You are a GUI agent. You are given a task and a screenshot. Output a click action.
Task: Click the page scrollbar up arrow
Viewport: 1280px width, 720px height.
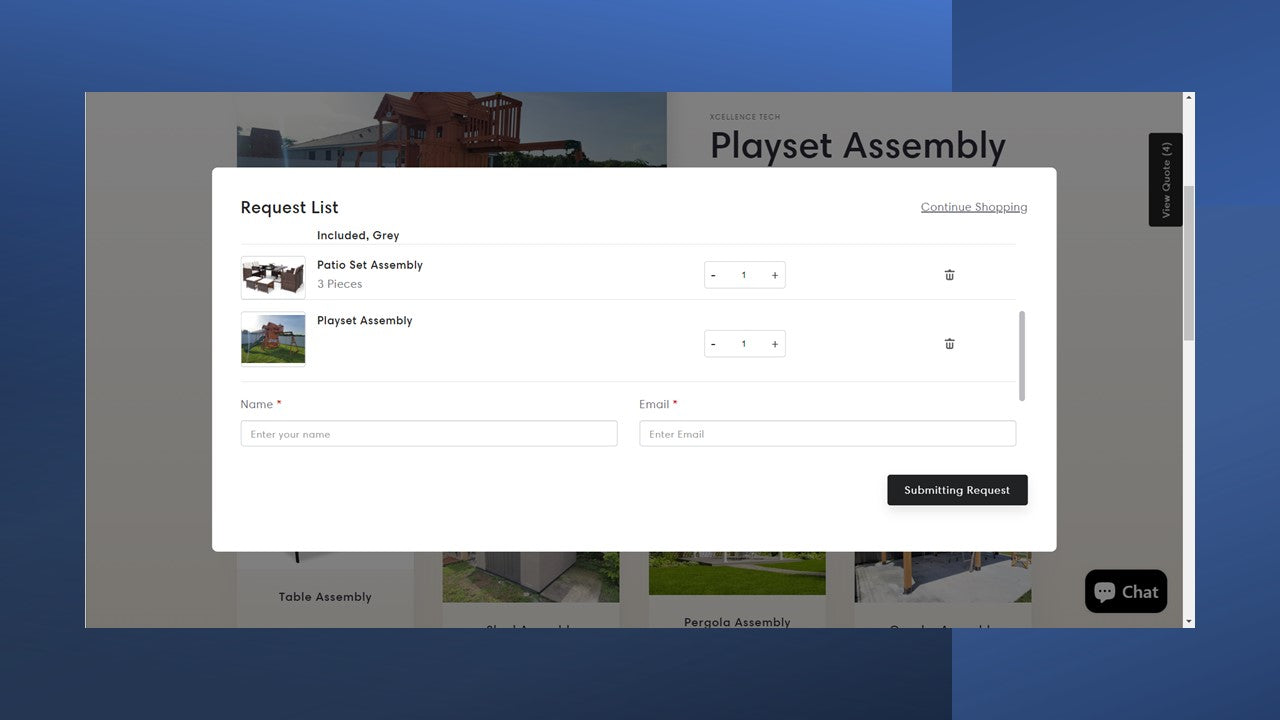coord(1188,98)
